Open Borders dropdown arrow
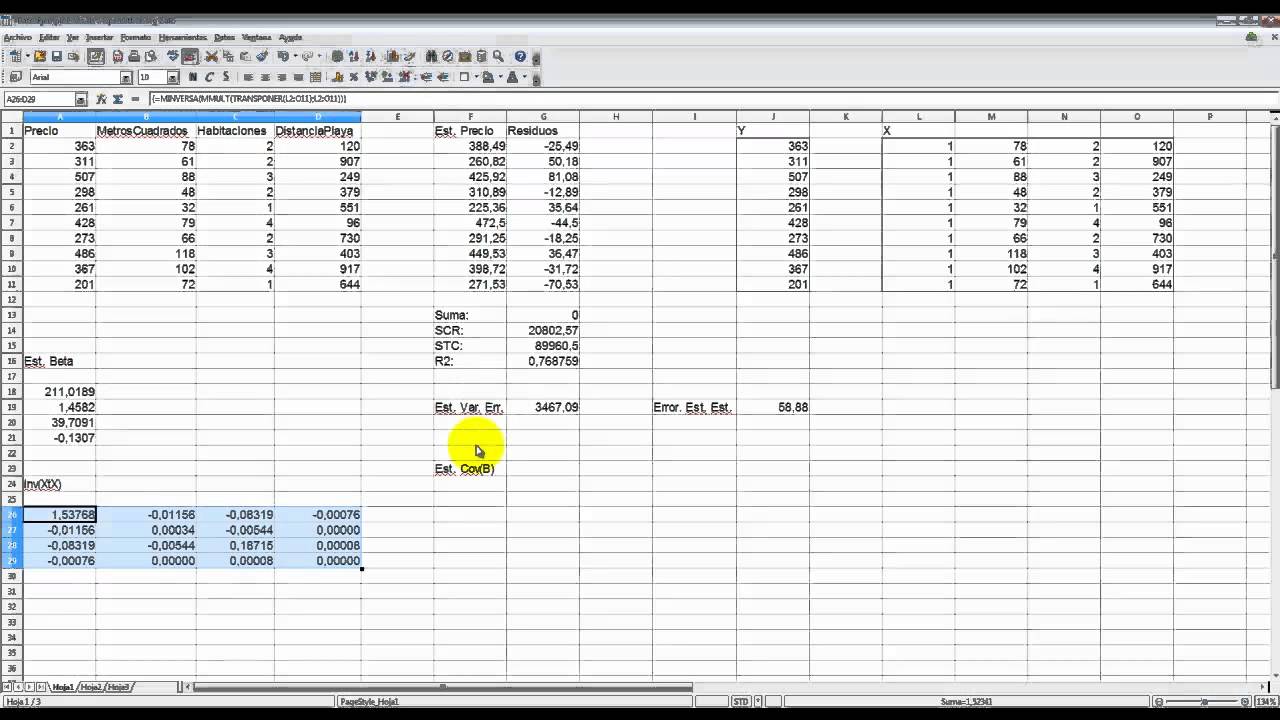This screenshot has height=720, width=1280. [x=476, y=77]
